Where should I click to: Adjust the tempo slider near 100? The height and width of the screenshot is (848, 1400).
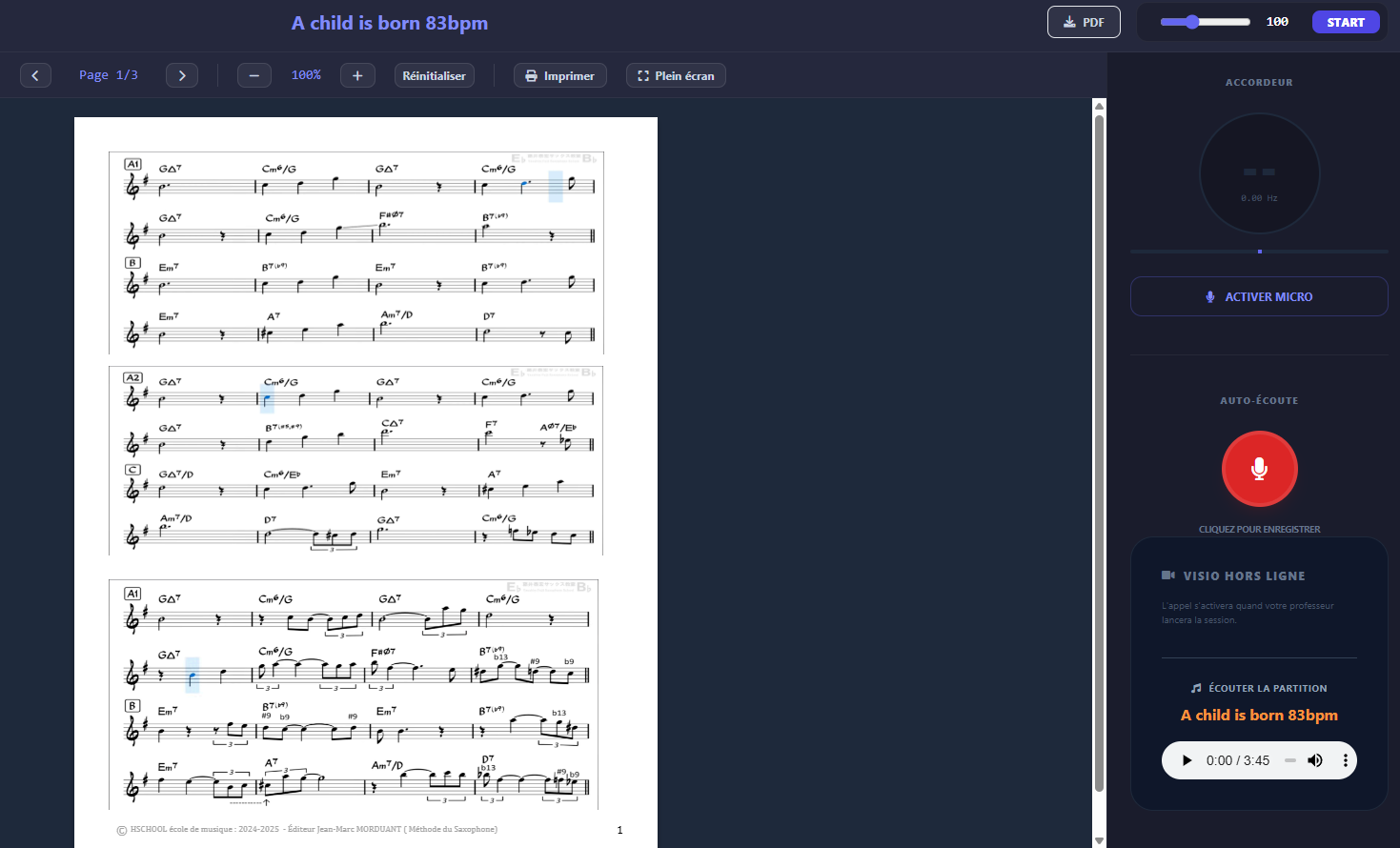pyautogui.click(x=1205, y=22)
